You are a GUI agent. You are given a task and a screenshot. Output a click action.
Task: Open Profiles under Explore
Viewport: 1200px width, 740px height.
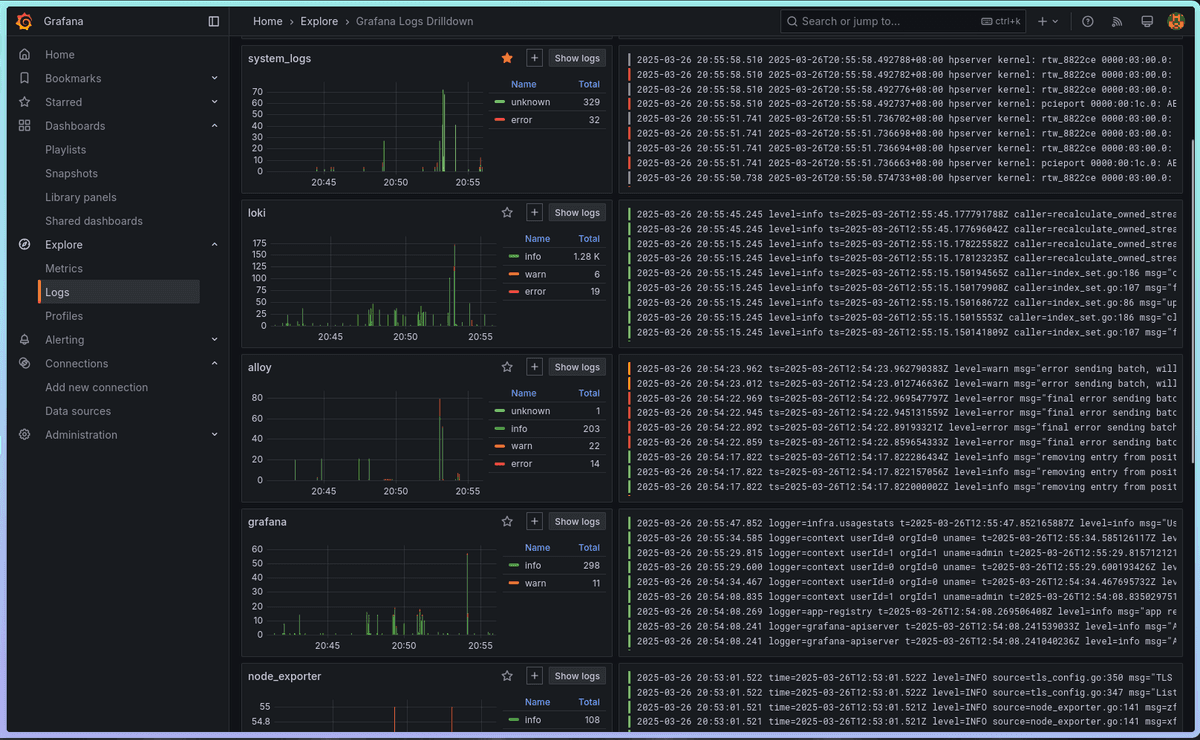[64, 316]
